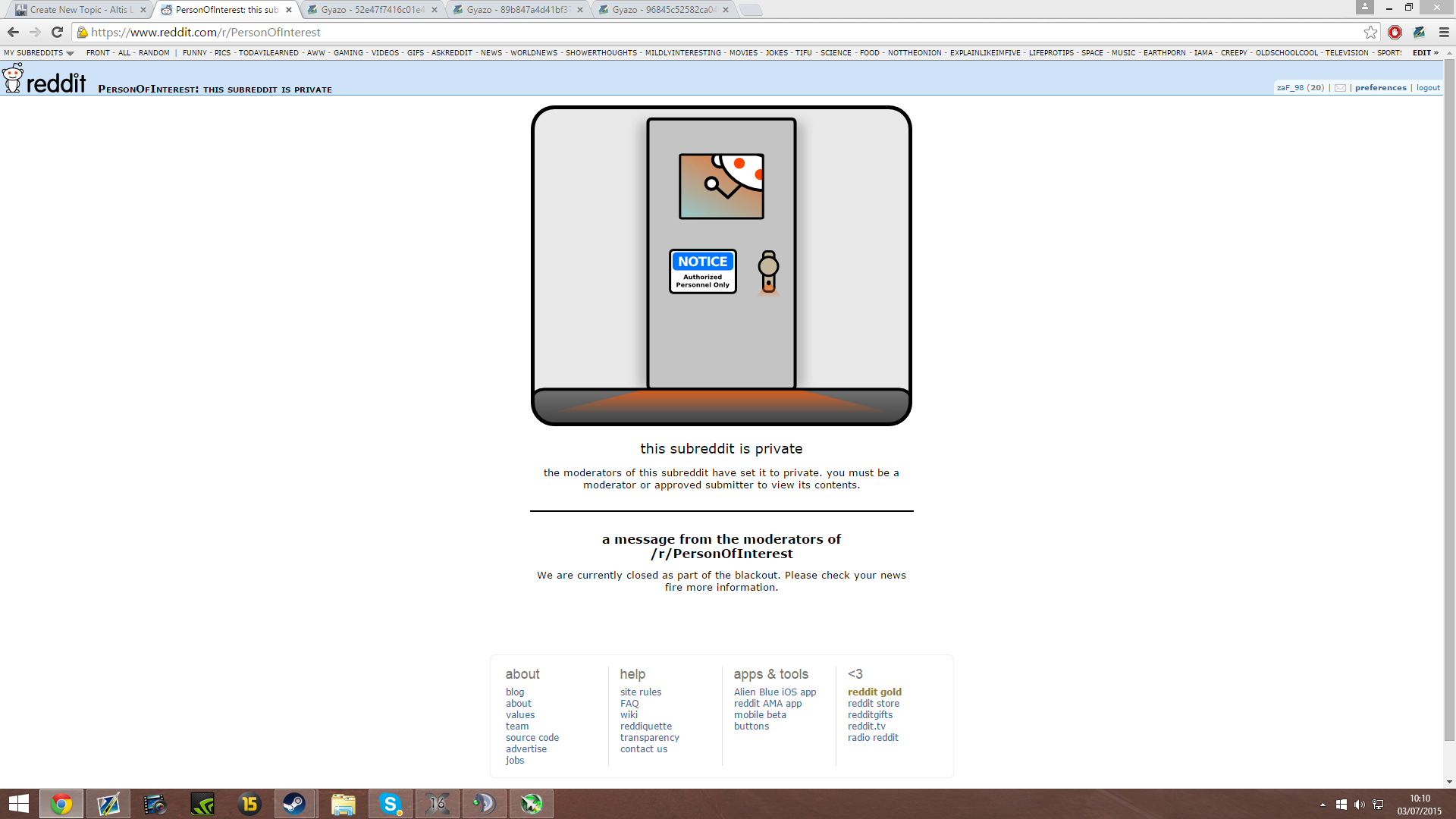
Task: Open FRONT in subreddit bar
Action: point(98,53)
